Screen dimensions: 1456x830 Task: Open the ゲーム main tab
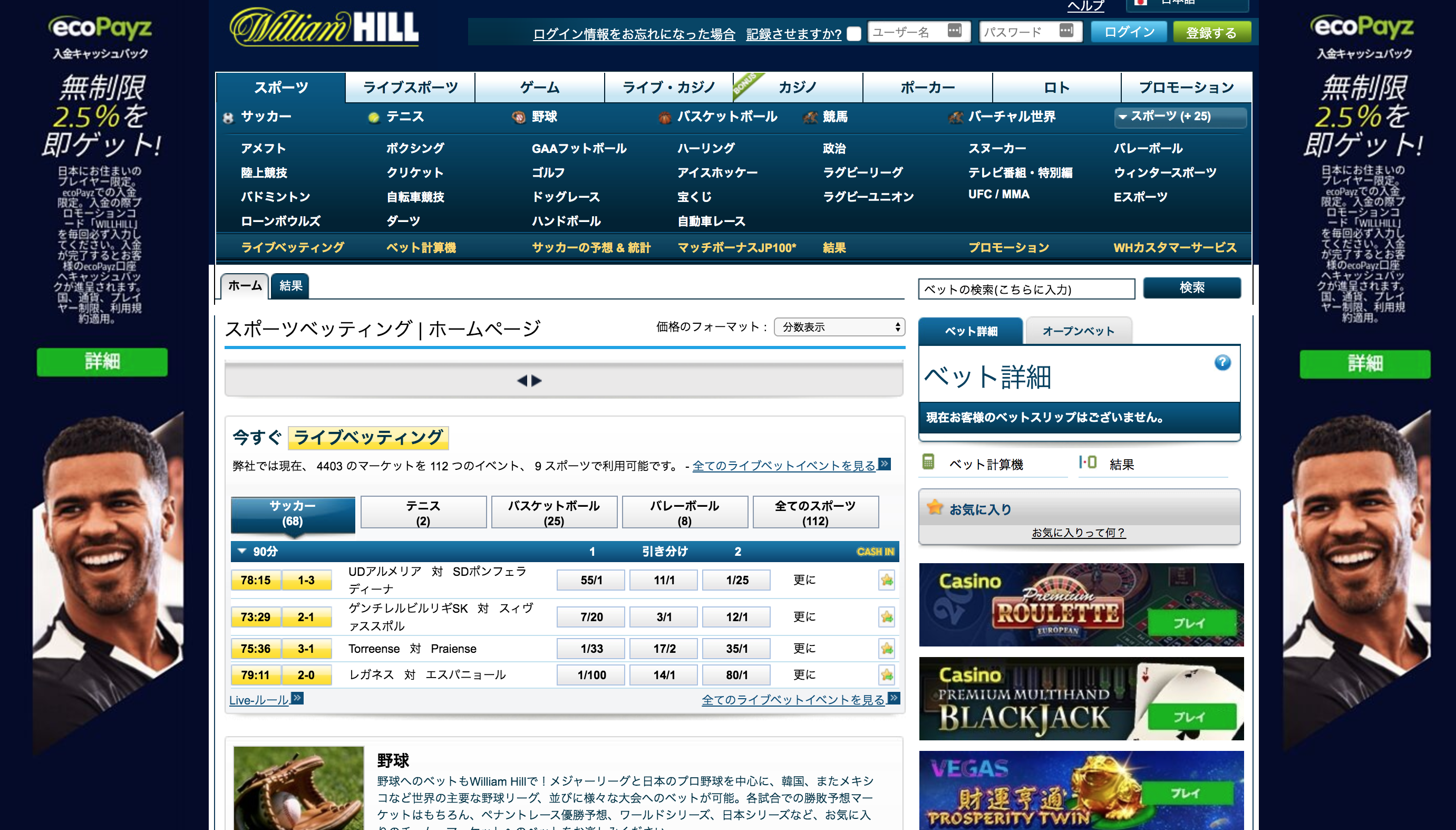point(540,87)
